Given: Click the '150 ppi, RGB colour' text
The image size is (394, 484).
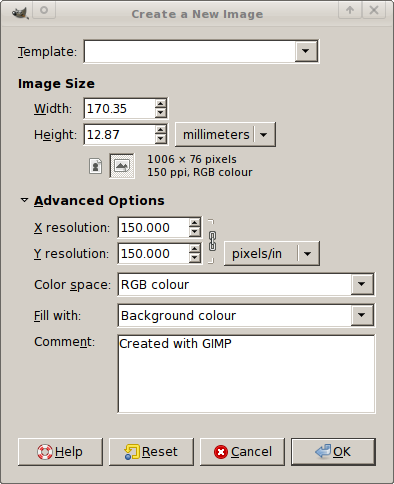Looking at the screenshot, I should tap(200, 172).
